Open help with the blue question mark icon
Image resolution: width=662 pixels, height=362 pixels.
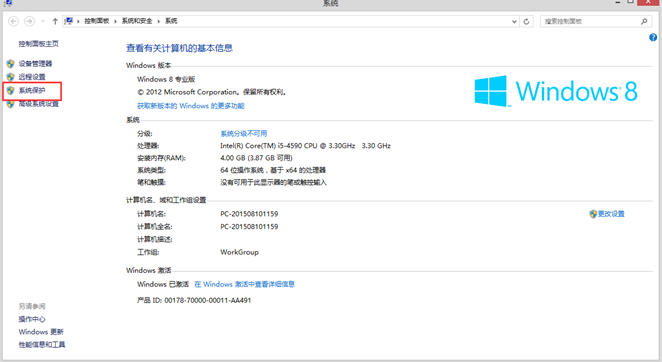[653, 38]
